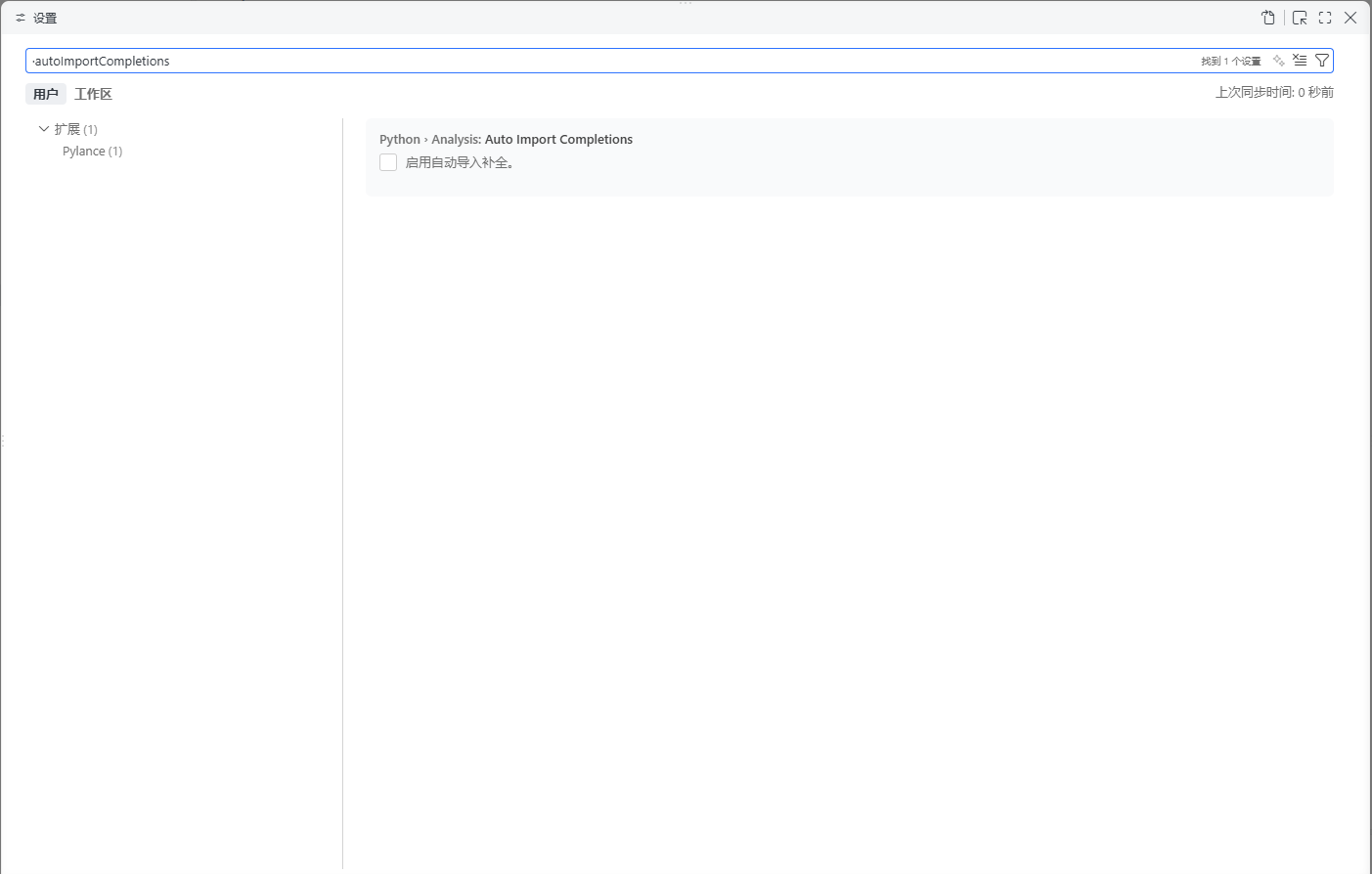The width and height of the screenshot is (1372, 874).
Task: Click the 启用自动导入补全。 description text
Action: click(x=460, y=162)
